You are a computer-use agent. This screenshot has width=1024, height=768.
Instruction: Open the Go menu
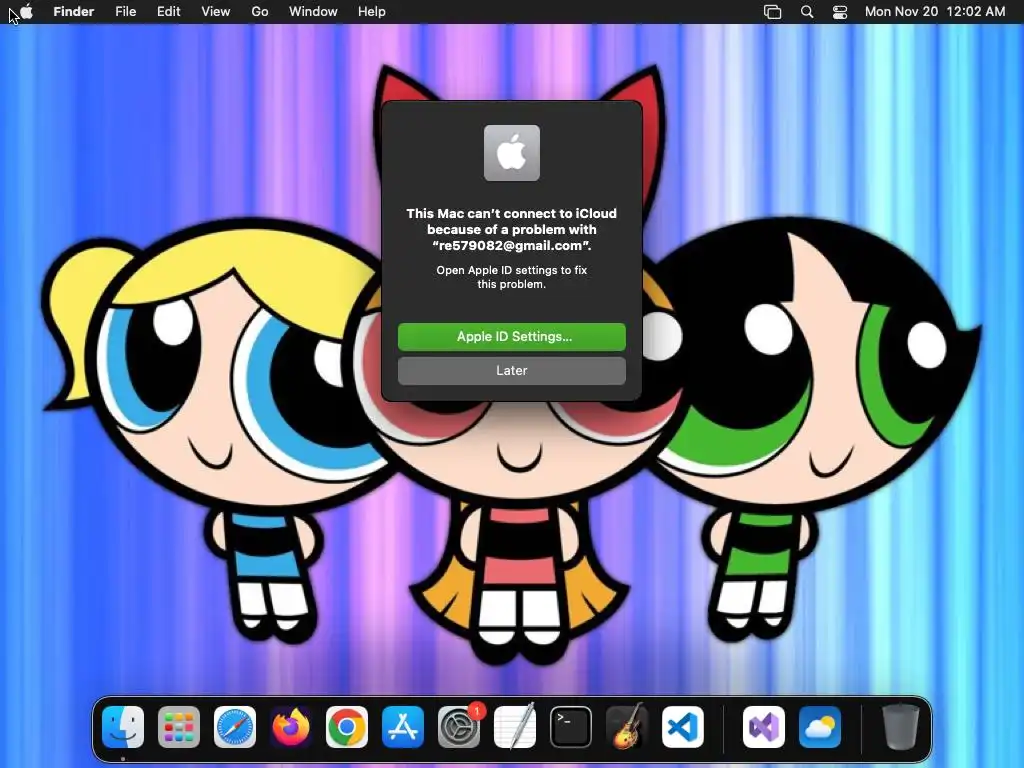[260, 12]
